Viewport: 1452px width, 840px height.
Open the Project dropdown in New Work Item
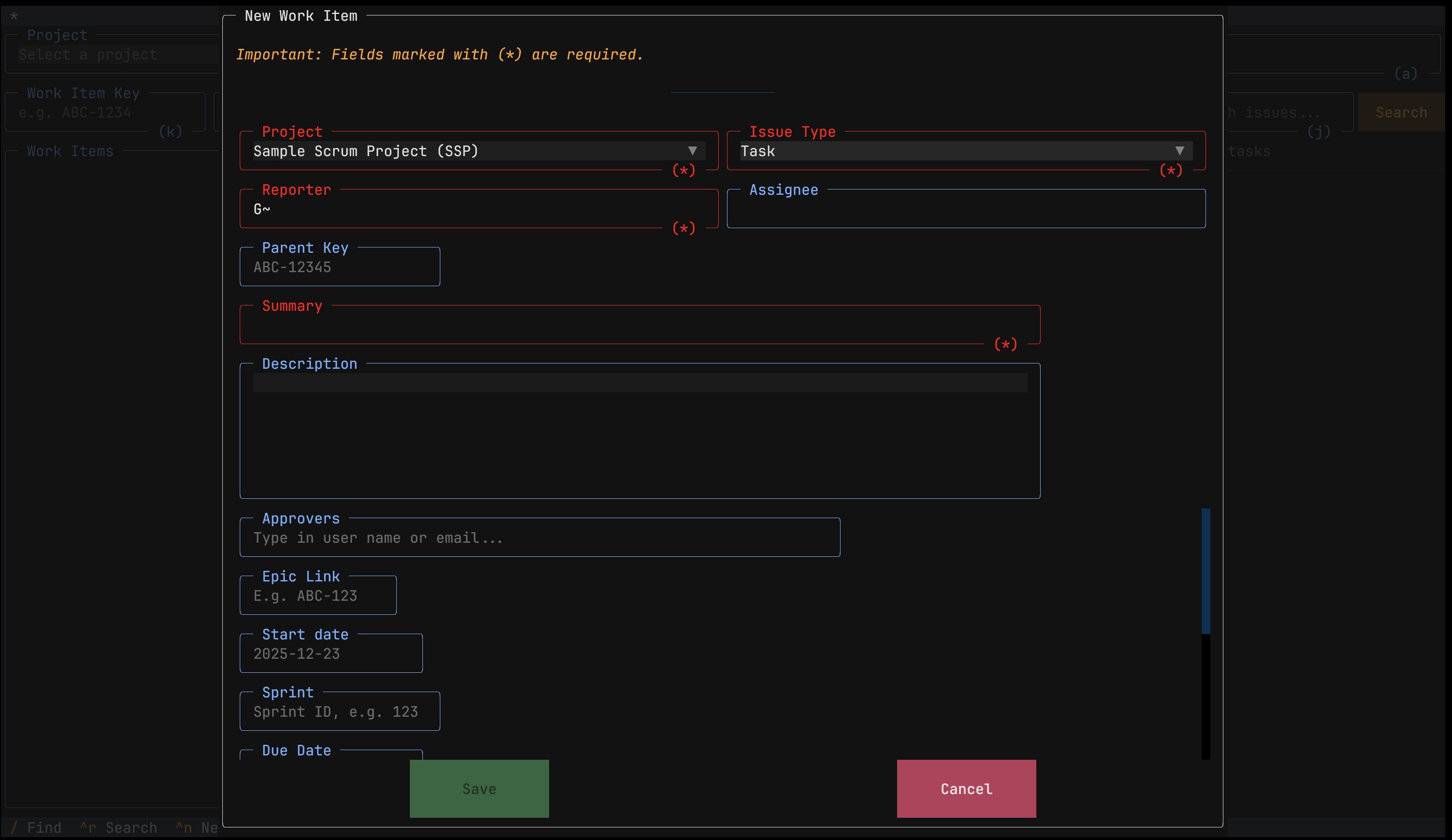(479, 151)
